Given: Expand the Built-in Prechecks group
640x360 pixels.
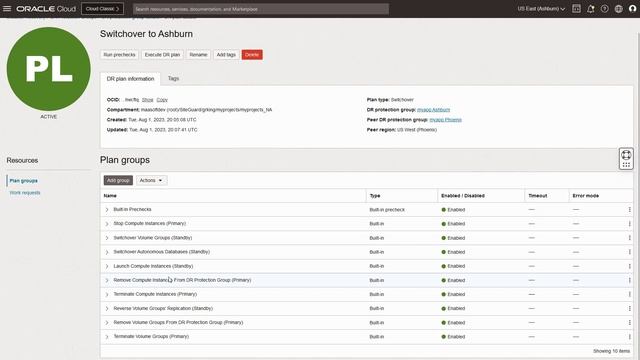Looking at the screenshot, I should click(107, 210).
